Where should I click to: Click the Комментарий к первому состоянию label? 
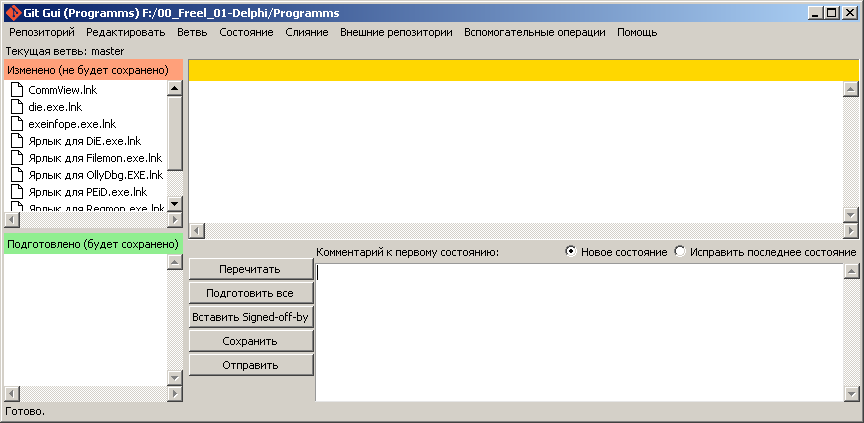407,252
